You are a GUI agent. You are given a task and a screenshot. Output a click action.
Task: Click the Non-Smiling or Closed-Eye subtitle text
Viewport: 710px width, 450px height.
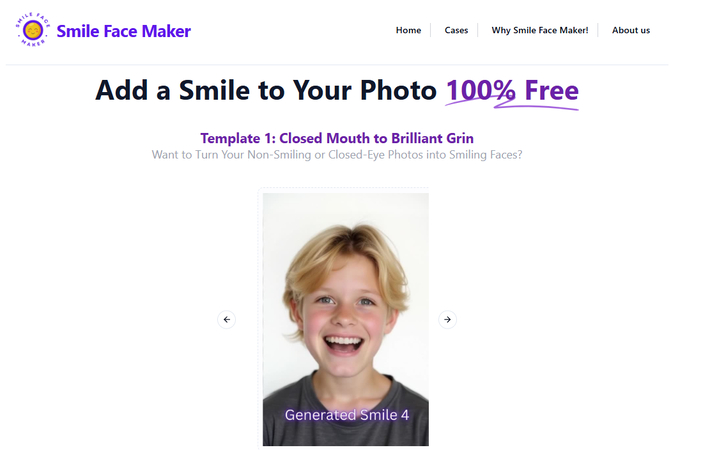[x=337, y=155]
